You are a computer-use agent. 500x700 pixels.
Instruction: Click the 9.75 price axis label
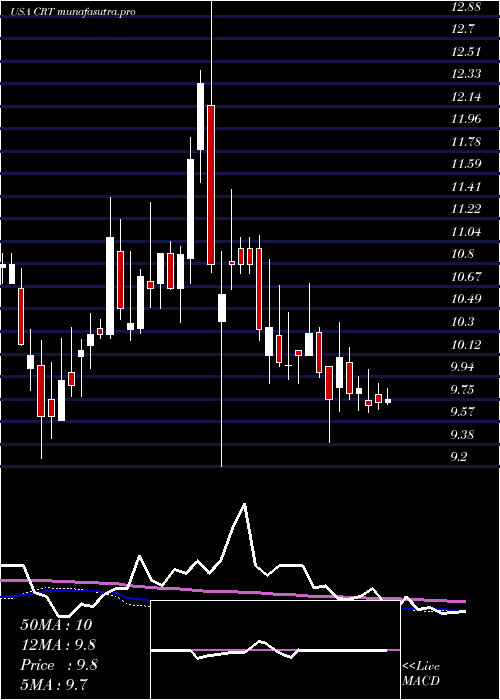(x=463, y=389)
